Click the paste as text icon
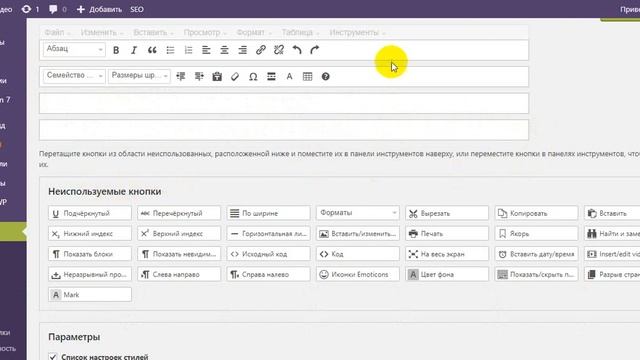This screenshot has height=360, width=640. (217, 76)
